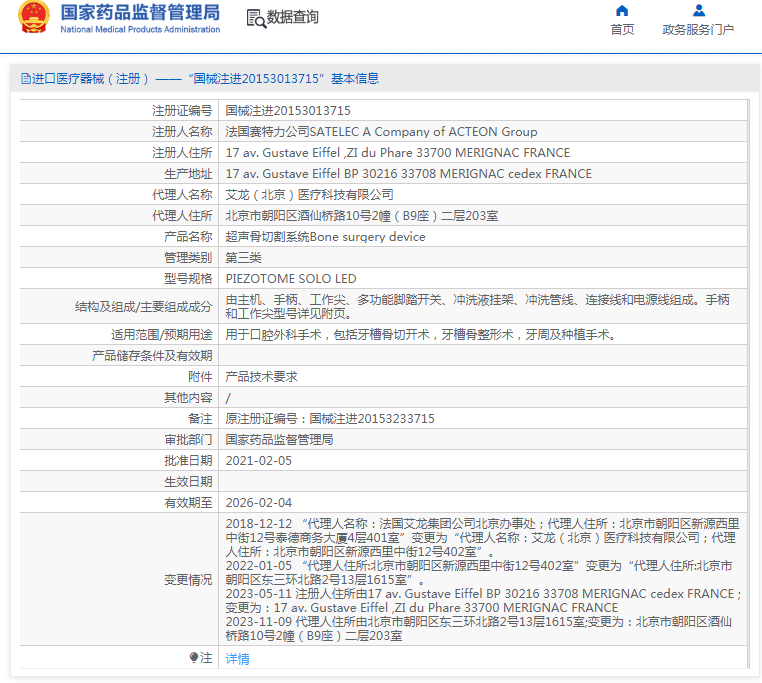The width and height of the screenshot is (762, 683).
Task: Select the 2022-01-05 change record entry
Action: coord(479,573)
